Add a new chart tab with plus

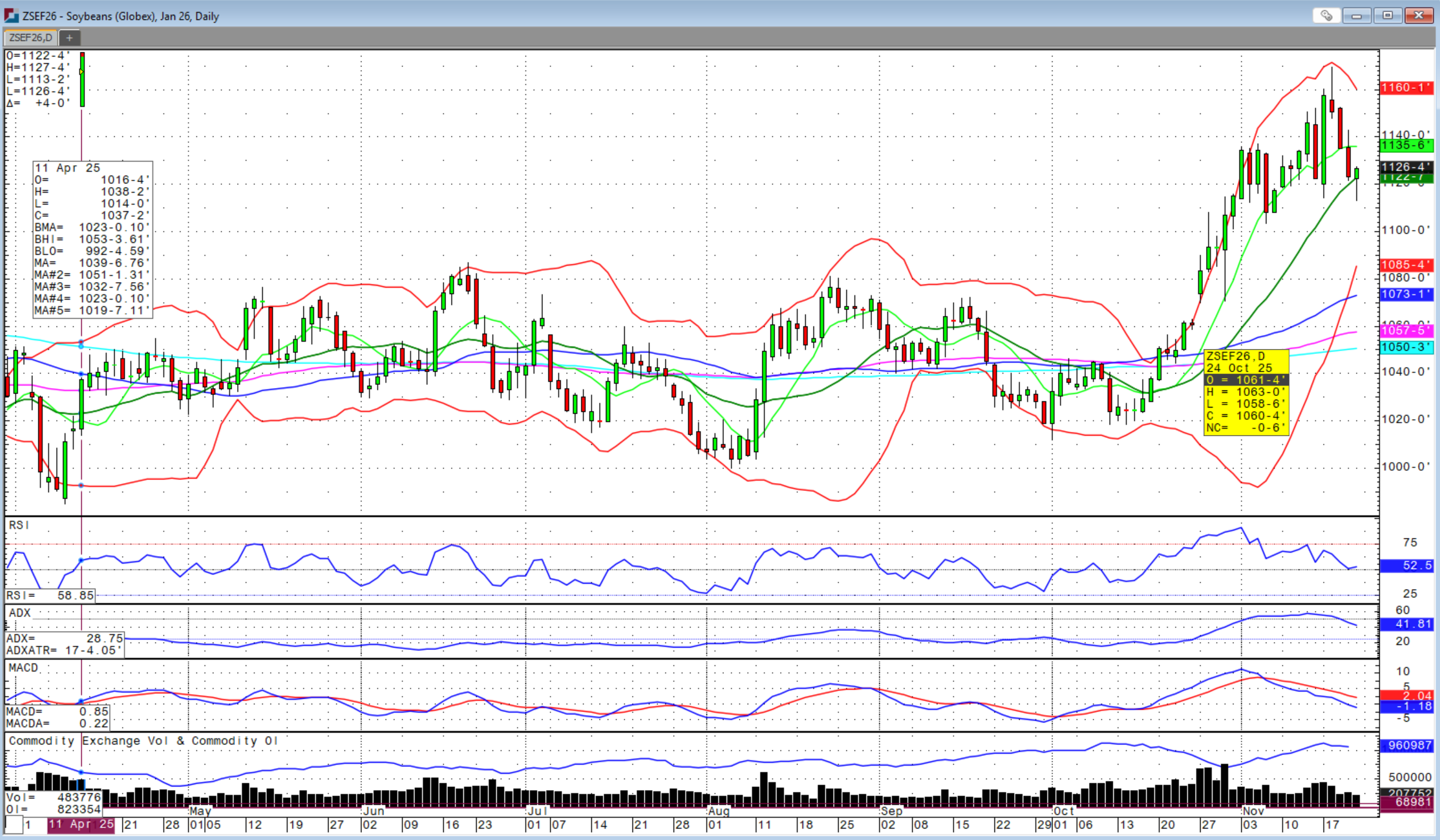(69, 38)
